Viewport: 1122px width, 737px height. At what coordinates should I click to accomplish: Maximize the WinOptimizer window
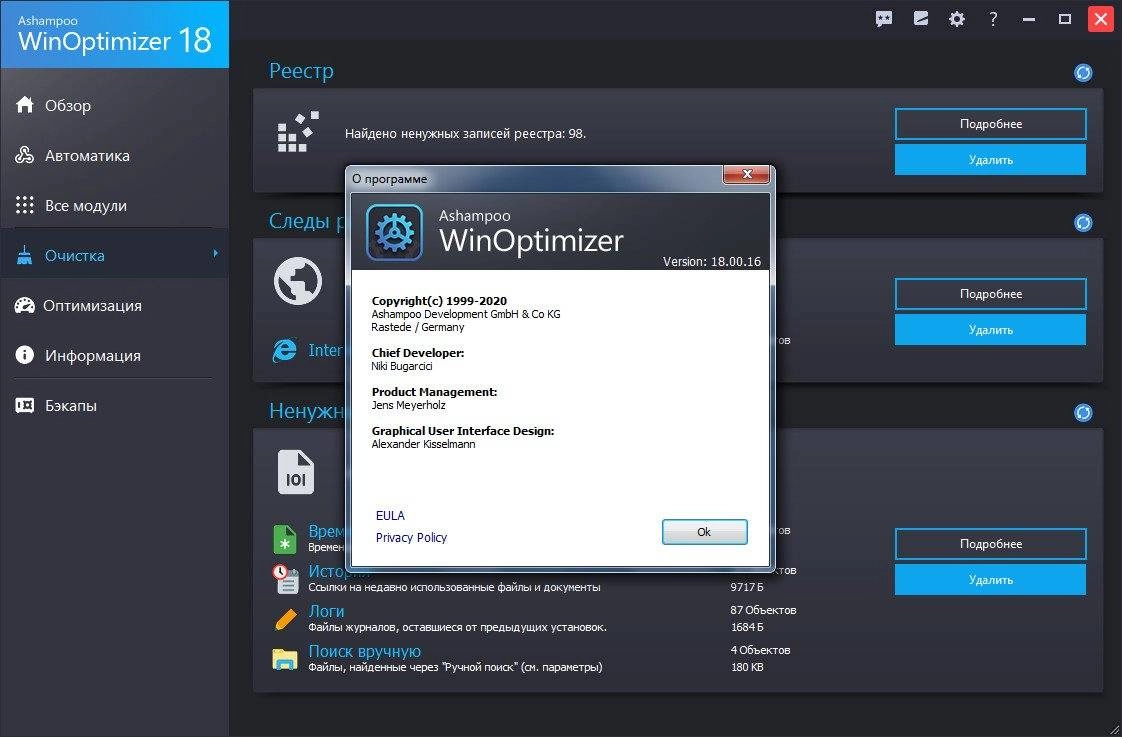(x=1065, y=19)
